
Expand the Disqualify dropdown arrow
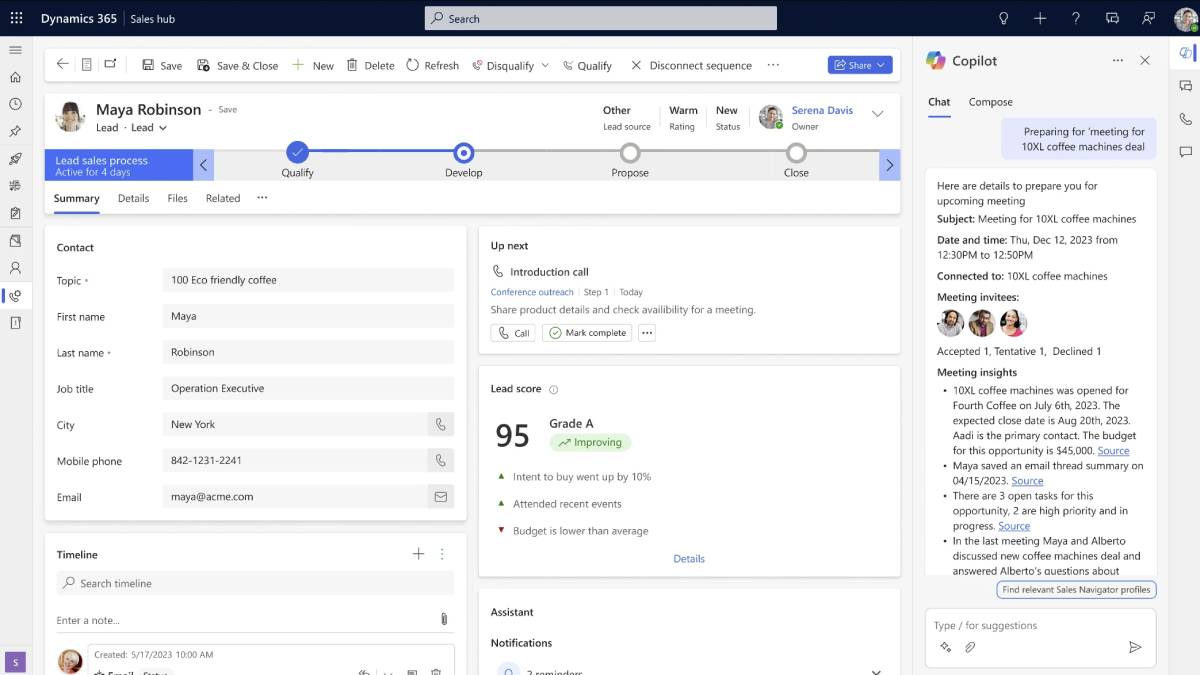coord(543,65)
